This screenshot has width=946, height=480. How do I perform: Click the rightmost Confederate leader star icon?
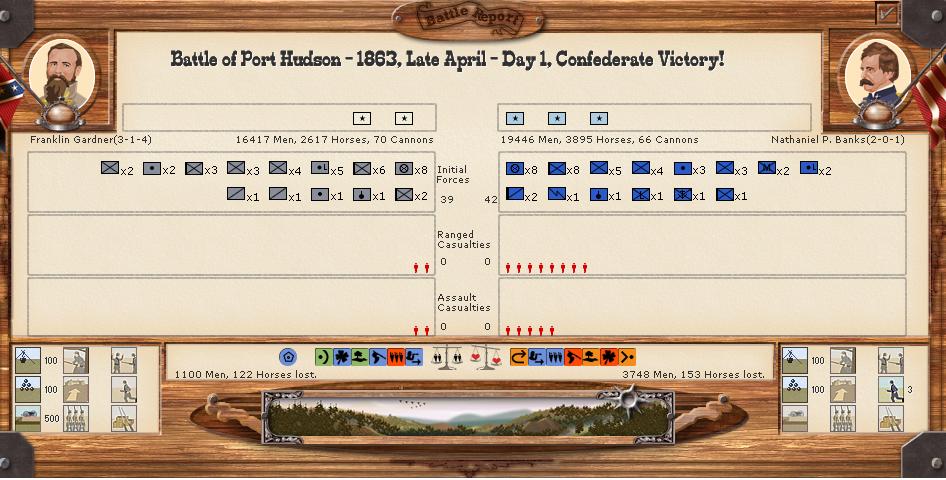[x=404, y=119]
